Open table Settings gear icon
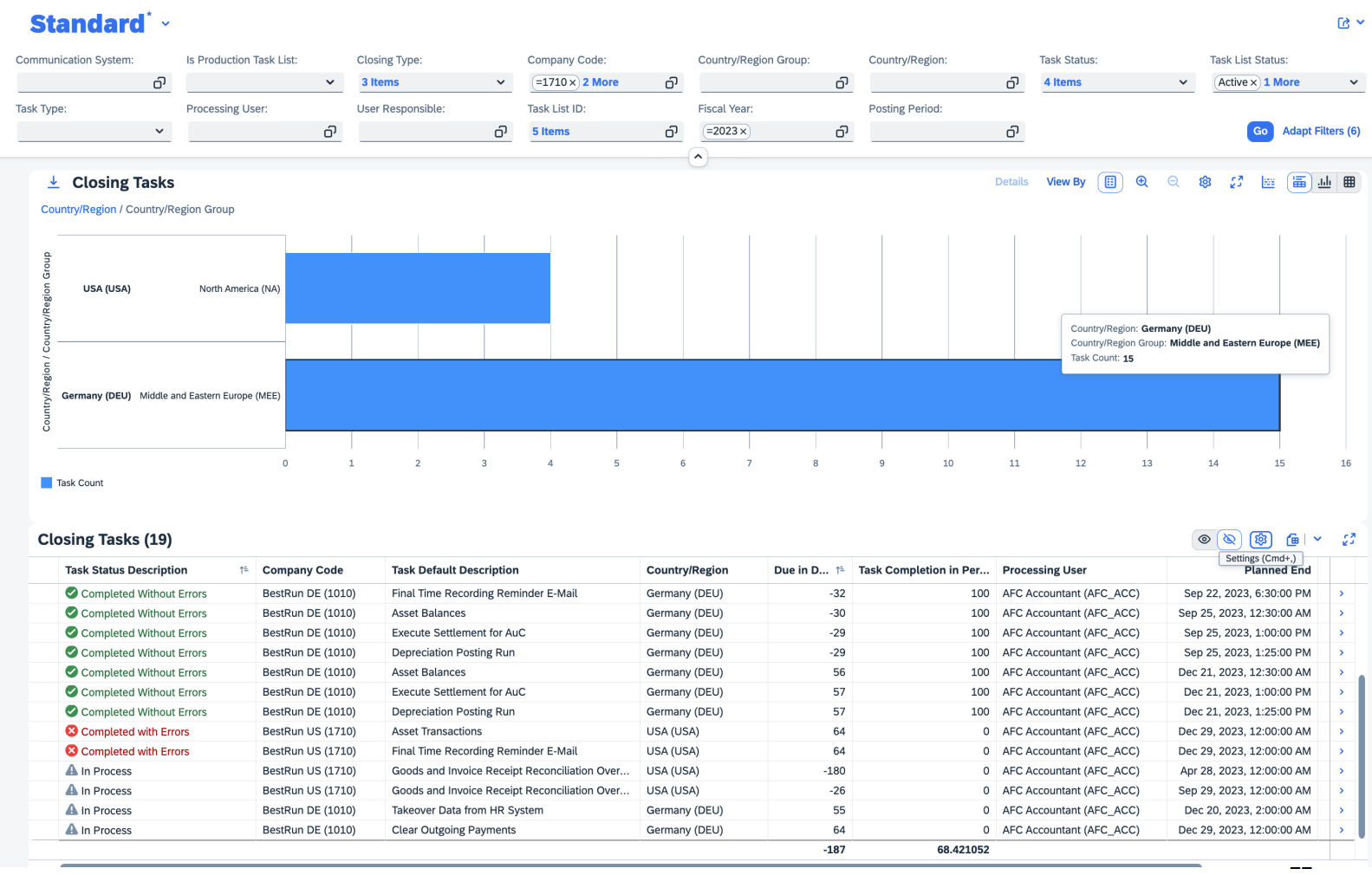This screenshot has height=875, width=1372. [1260, 540]
